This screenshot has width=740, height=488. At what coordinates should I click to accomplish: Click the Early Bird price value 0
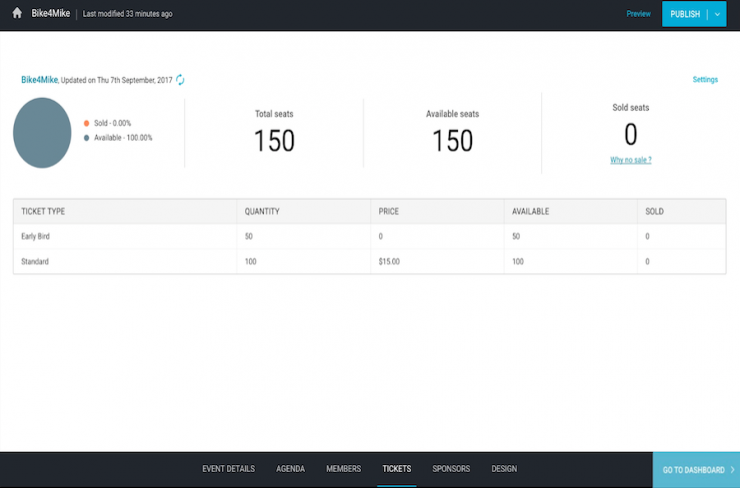pos(380,236)
